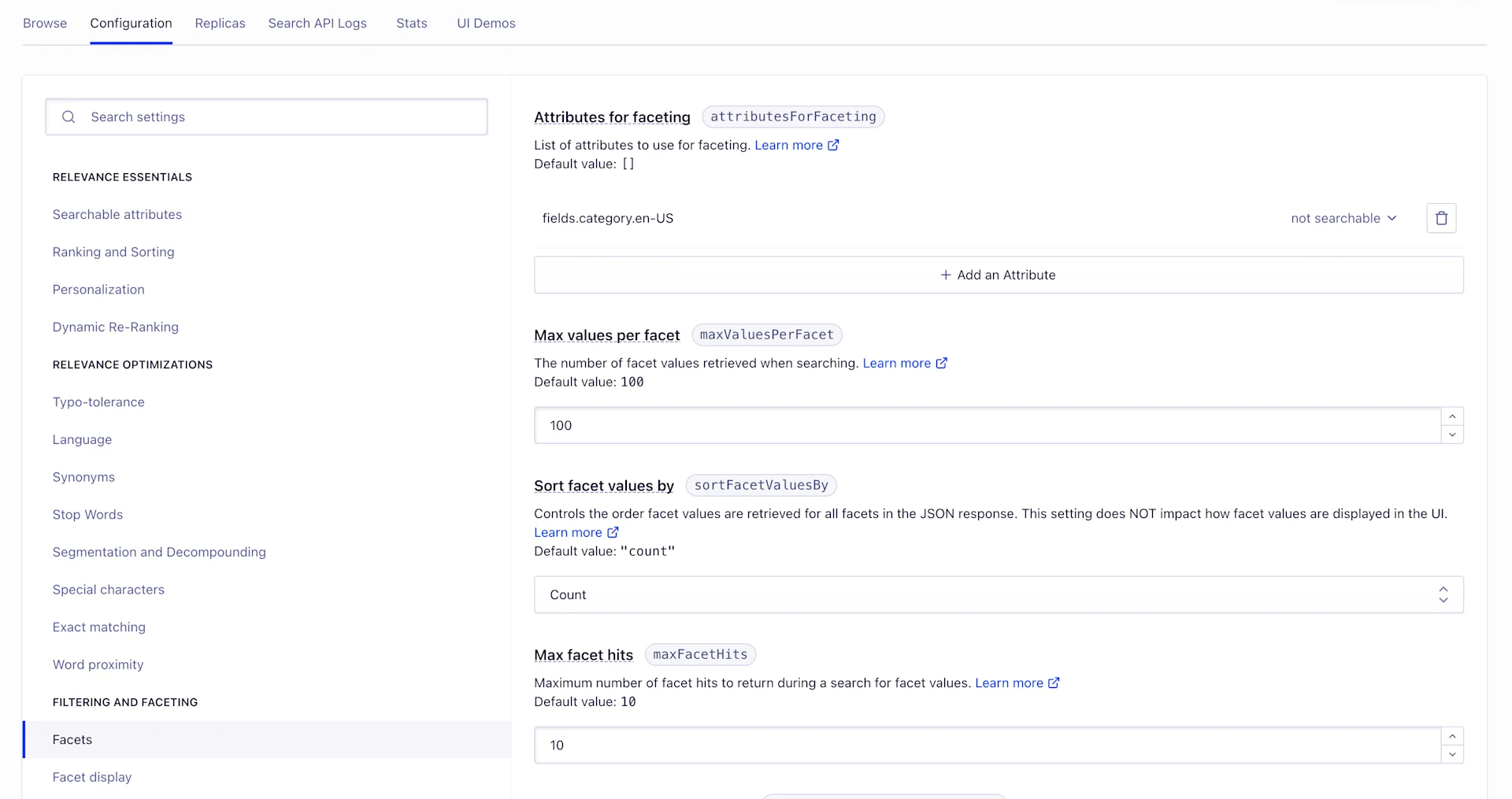Go to Language settings

click(x=82, y=439)
